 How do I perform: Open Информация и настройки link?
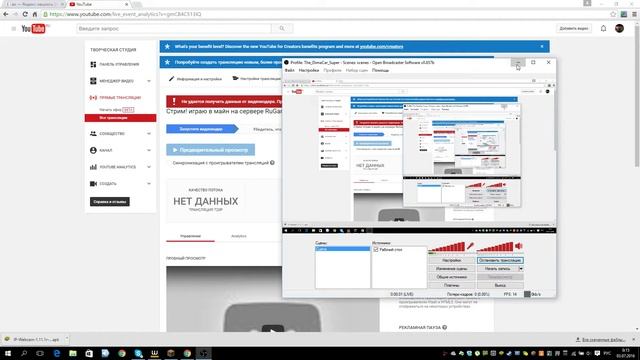click(x=196, y=79)
